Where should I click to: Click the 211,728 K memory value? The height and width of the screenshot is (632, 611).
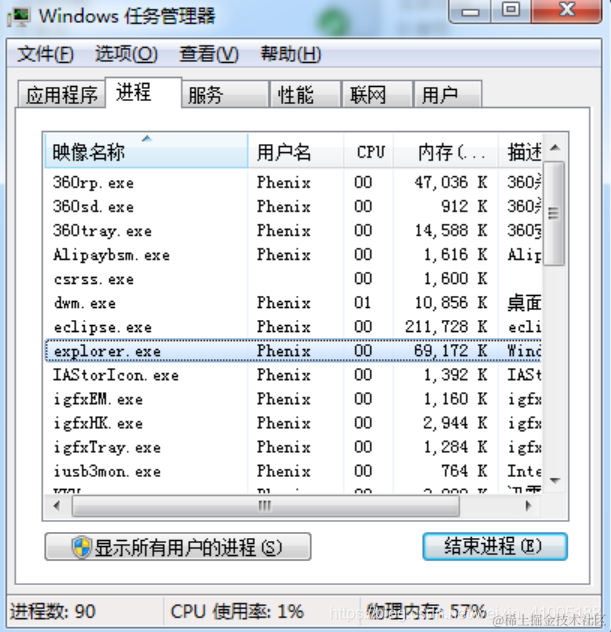pos(447,327)
